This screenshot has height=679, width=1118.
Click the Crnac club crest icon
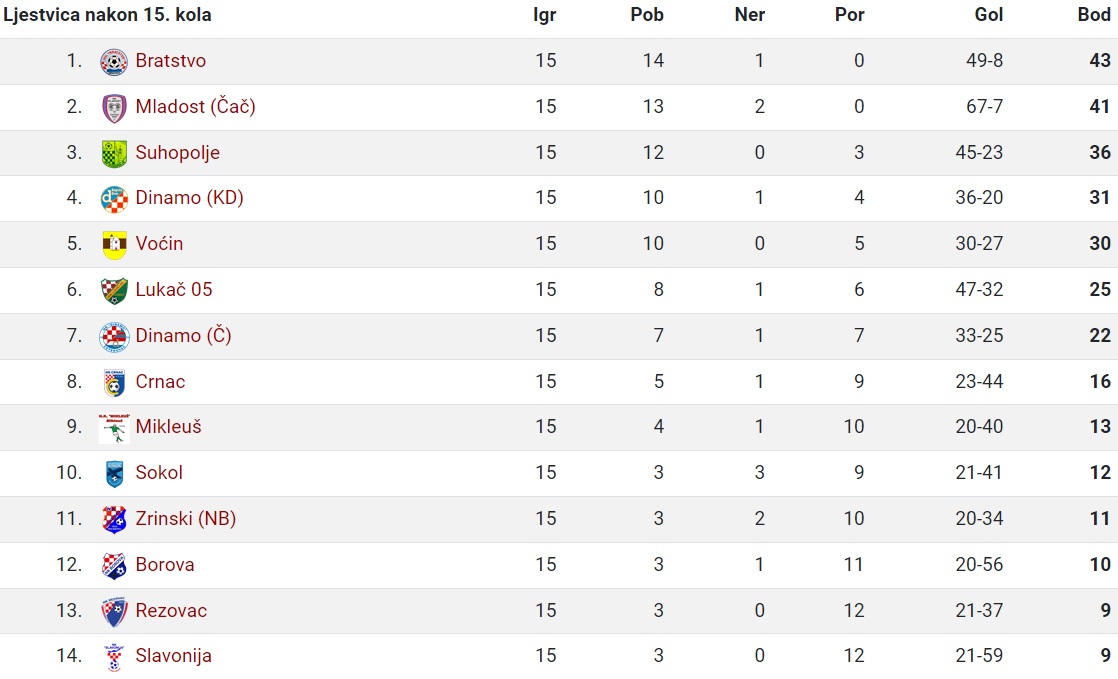coord(114,382)
